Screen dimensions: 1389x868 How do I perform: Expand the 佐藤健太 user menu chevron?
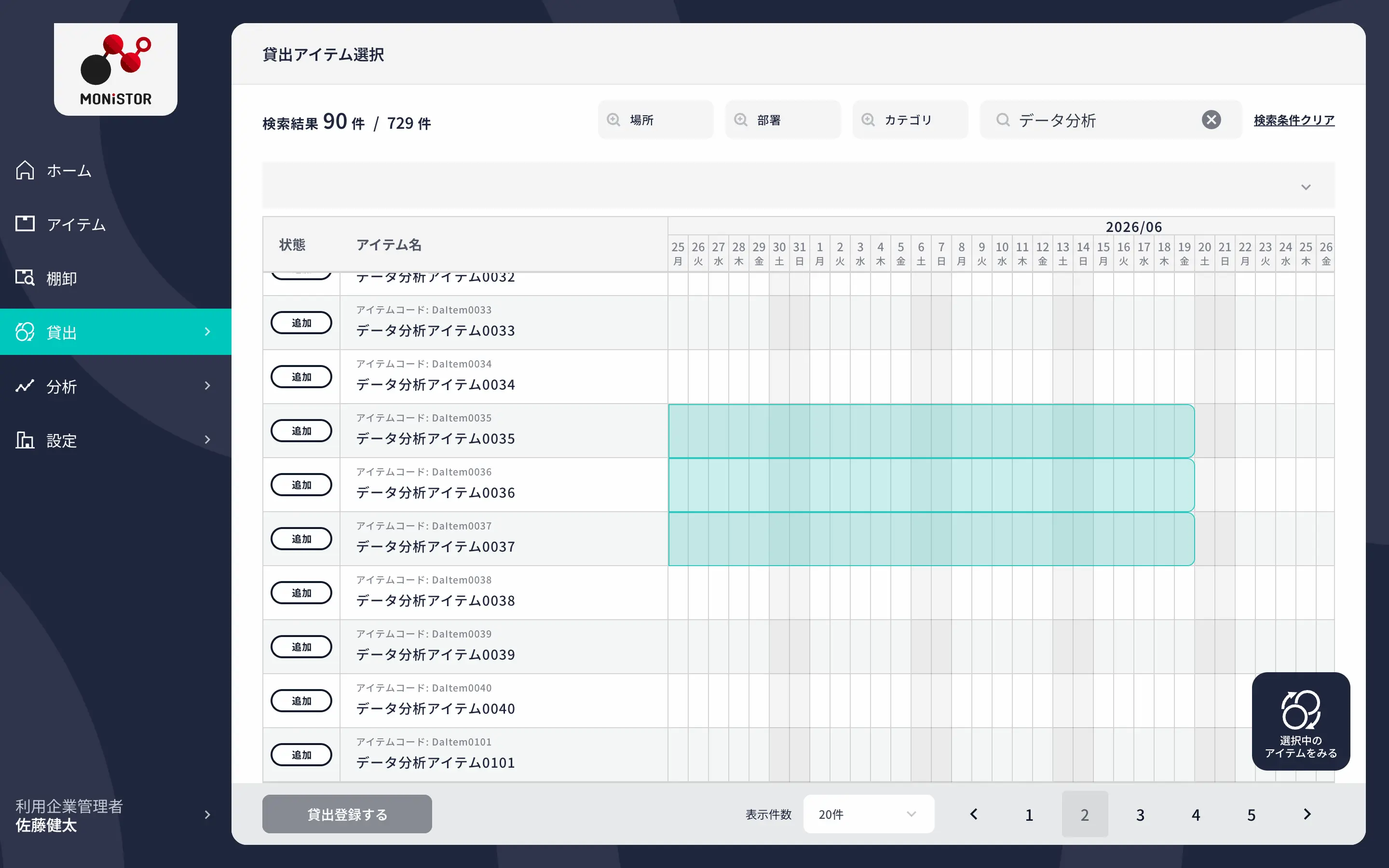point(207,814)
